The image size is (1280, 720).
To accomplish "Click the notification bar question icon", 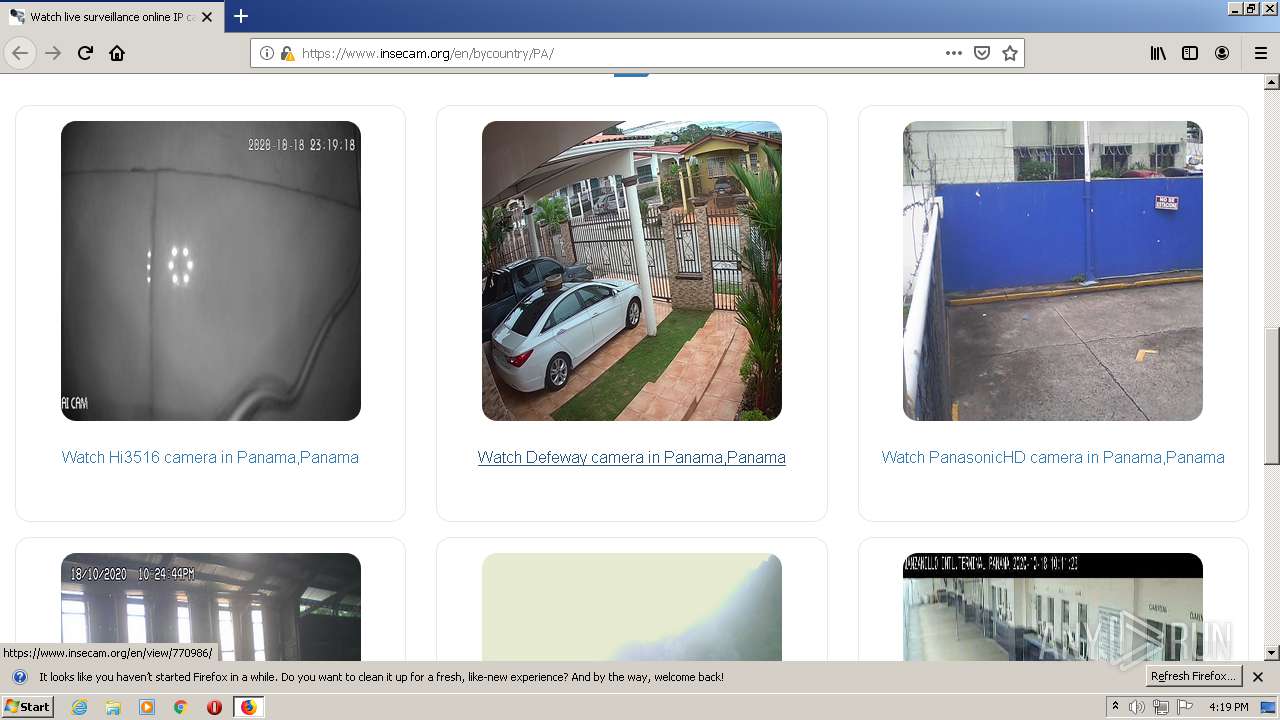I will click(x=19, y=677).
